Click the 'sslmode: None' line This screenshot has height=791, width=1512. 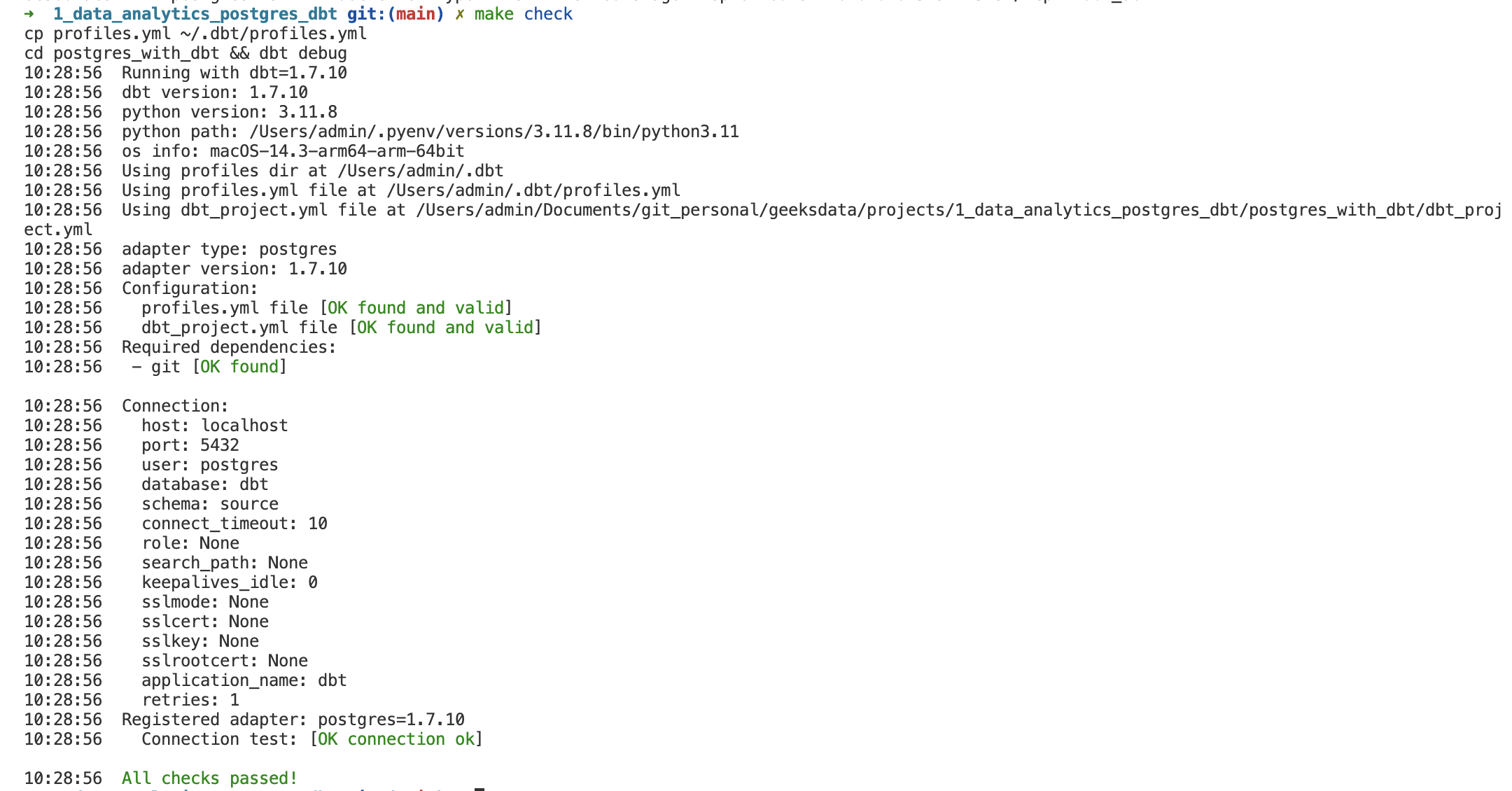[205, 602]
